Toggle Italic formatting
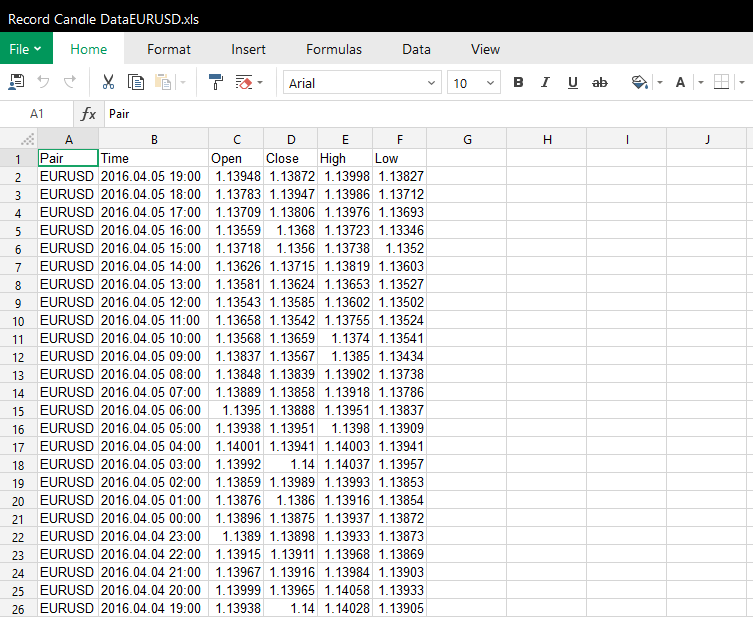The height and width of the screenshot is (617, 753). [x=545, y=83]
